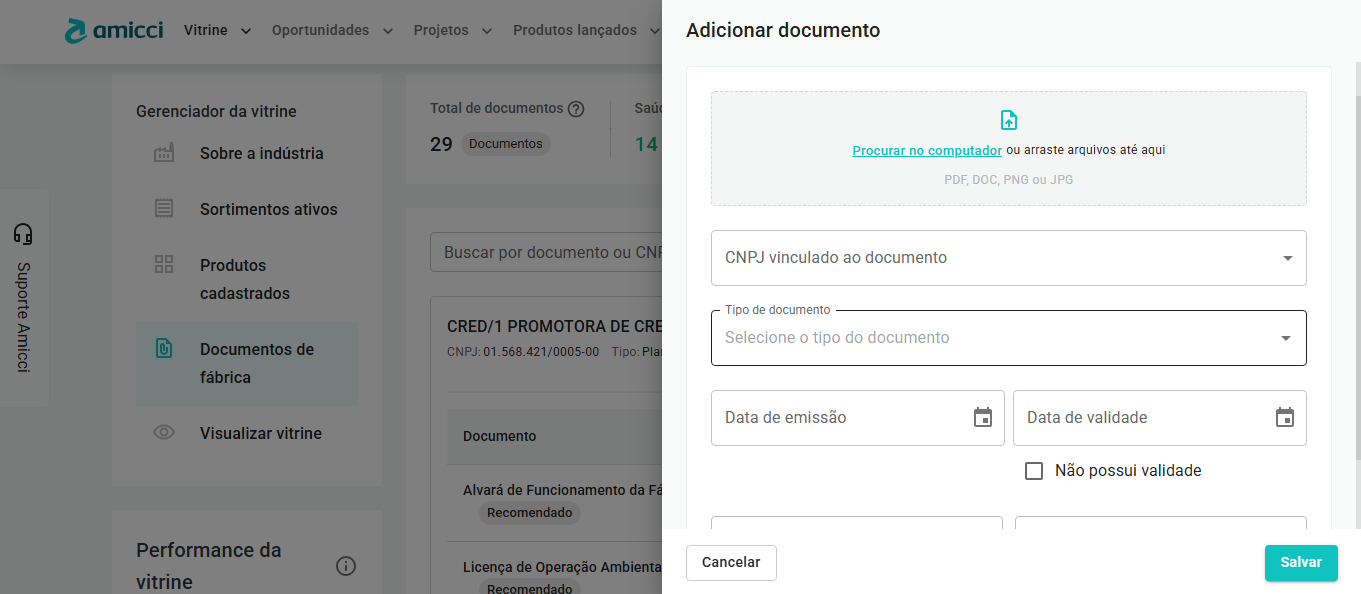This screenshot has width=1361, height=594.
Task: Open the Data de emissão calendar picker
Action: pyautogui.click(x=982, y=418)
